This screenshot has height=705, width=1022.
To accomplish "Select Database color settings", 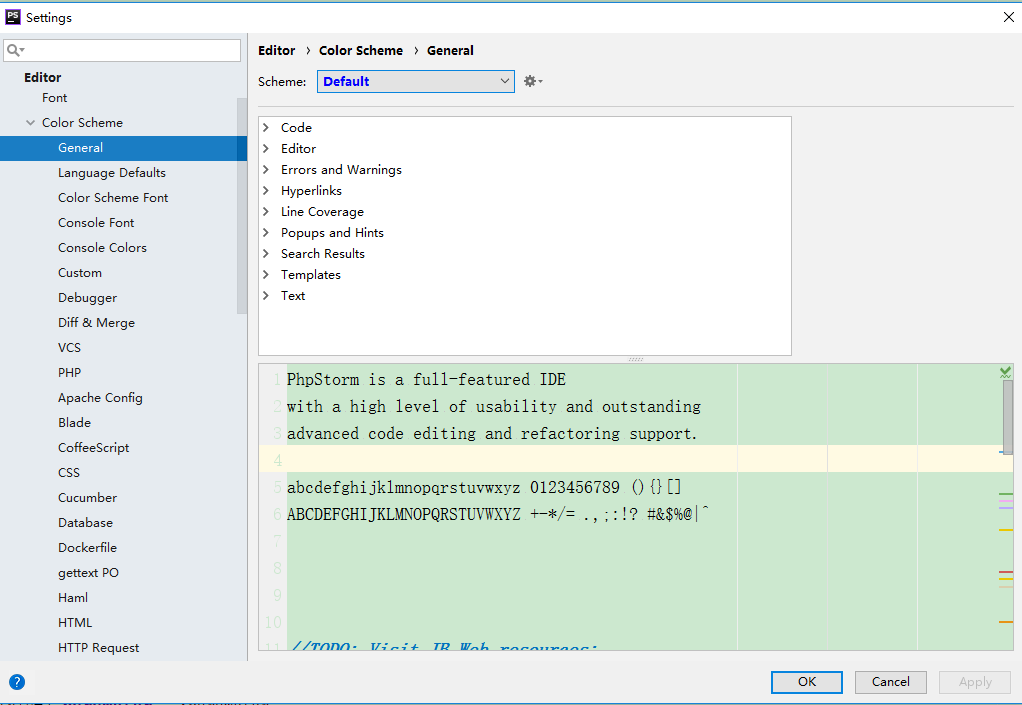I will pos(85,523).
